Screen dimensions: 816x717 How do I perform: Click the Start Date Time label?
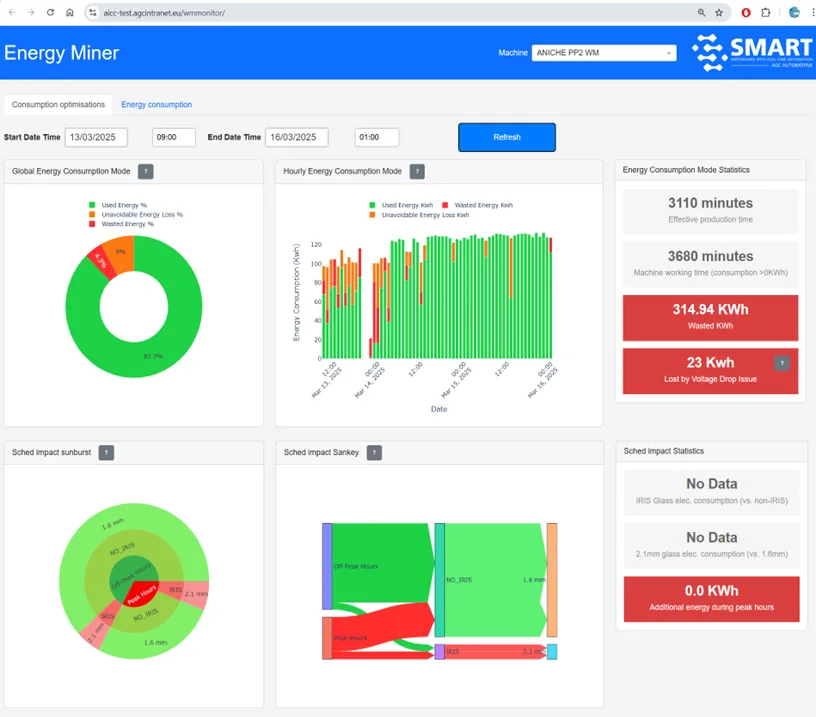[32, 137]
